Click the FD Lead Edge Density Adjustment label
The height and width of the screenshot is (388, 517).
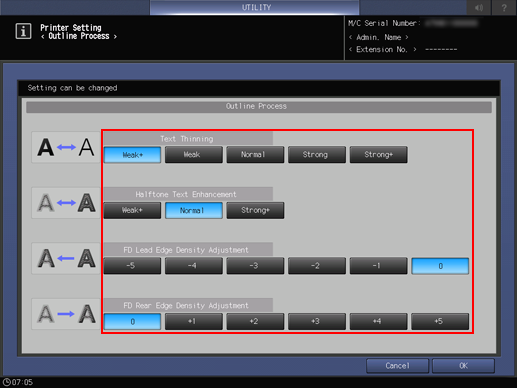pos(186,250)
